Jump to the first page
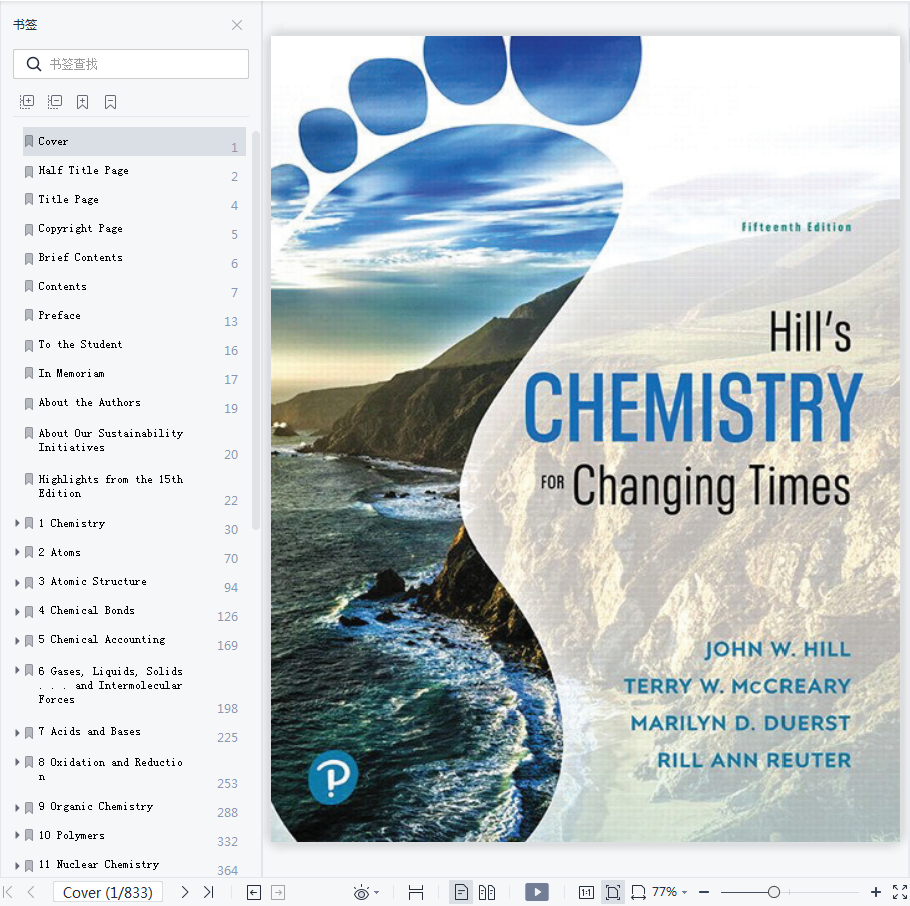 point(8,892)
